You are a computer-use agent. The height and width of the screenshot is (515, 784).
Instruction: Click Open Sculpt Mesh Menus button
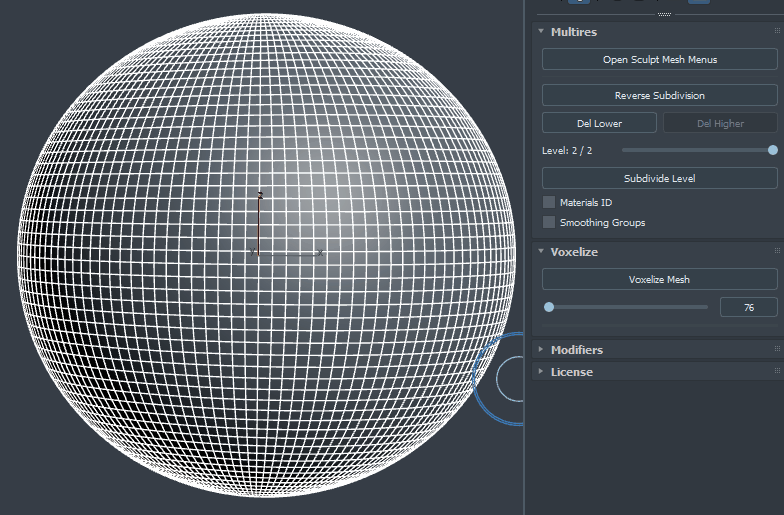click(660, 60)
